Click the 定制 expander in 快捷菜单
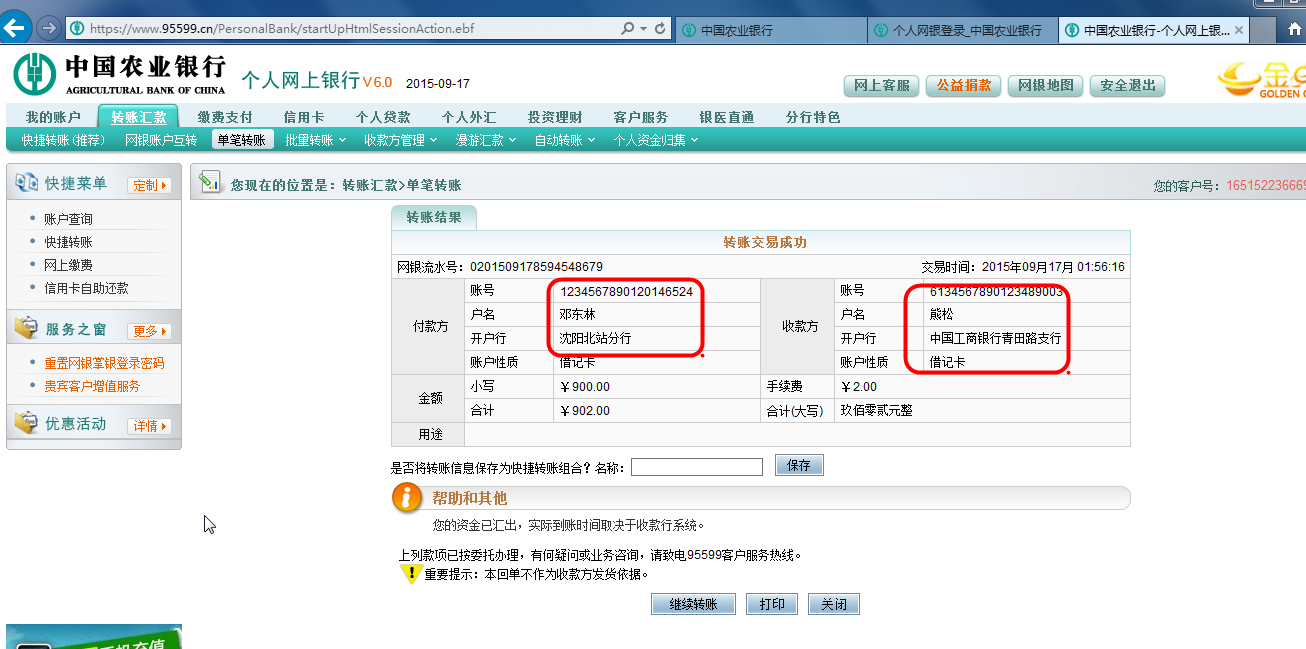This screenshot has height=649, width=1306. coord(149,185)
